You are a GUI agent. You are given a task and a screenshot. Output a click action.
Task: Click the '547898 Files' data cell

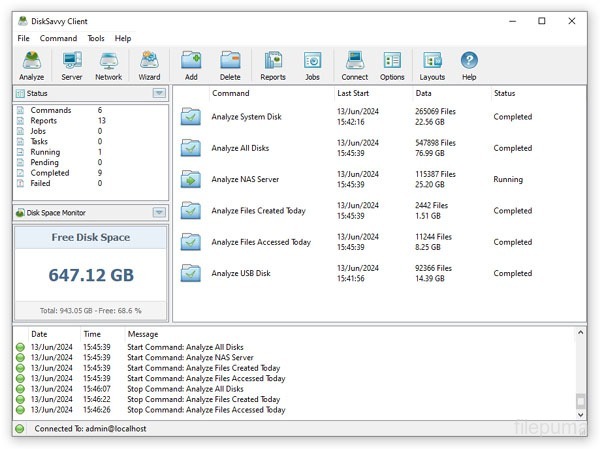click(x=435, y=143)
